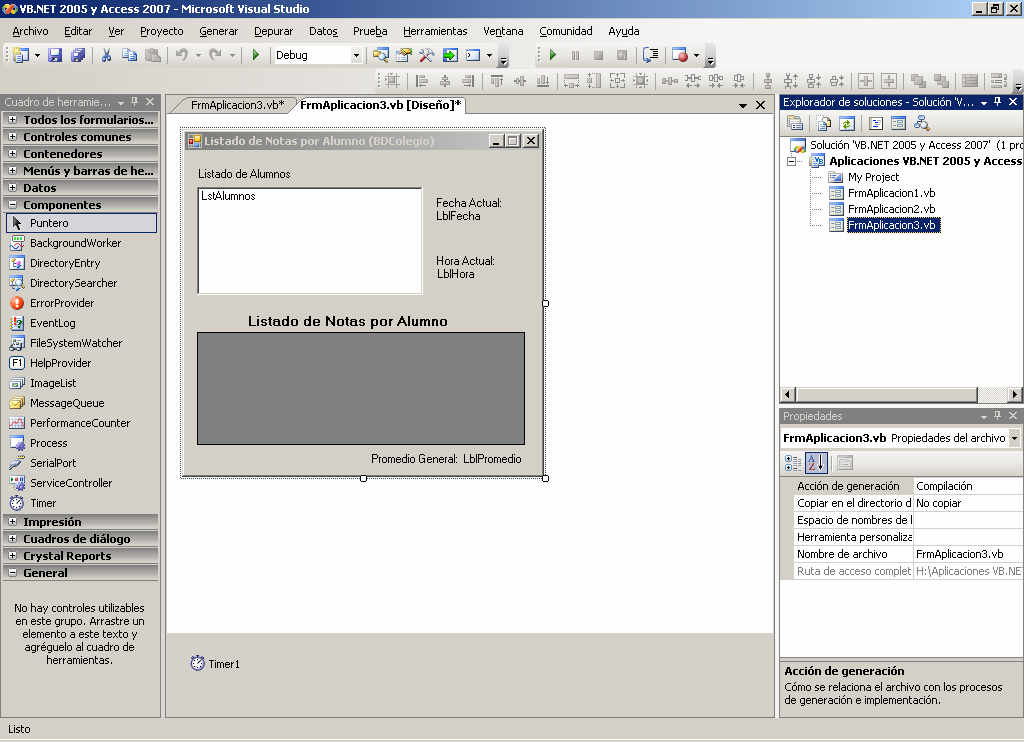Click the Solution Explorer horizontal scrollbar
1024x742 pixels.
click(901, 395)
